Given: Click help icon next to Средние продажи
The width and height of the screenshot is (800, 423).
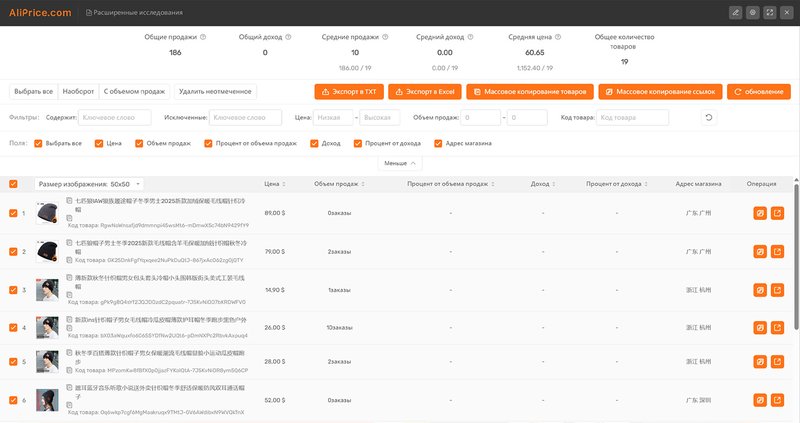Looking at the screenshot, I should pyautogui.click(x=385, y=37).
